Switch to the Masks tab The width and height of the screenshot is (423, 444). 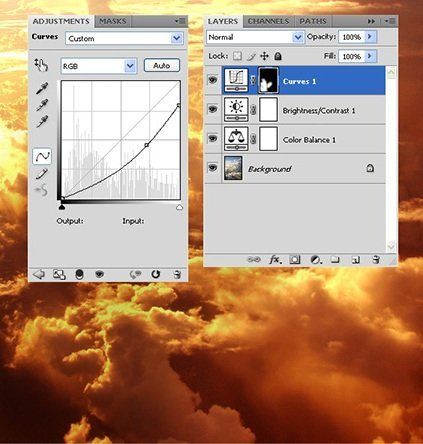click(113, 21)
